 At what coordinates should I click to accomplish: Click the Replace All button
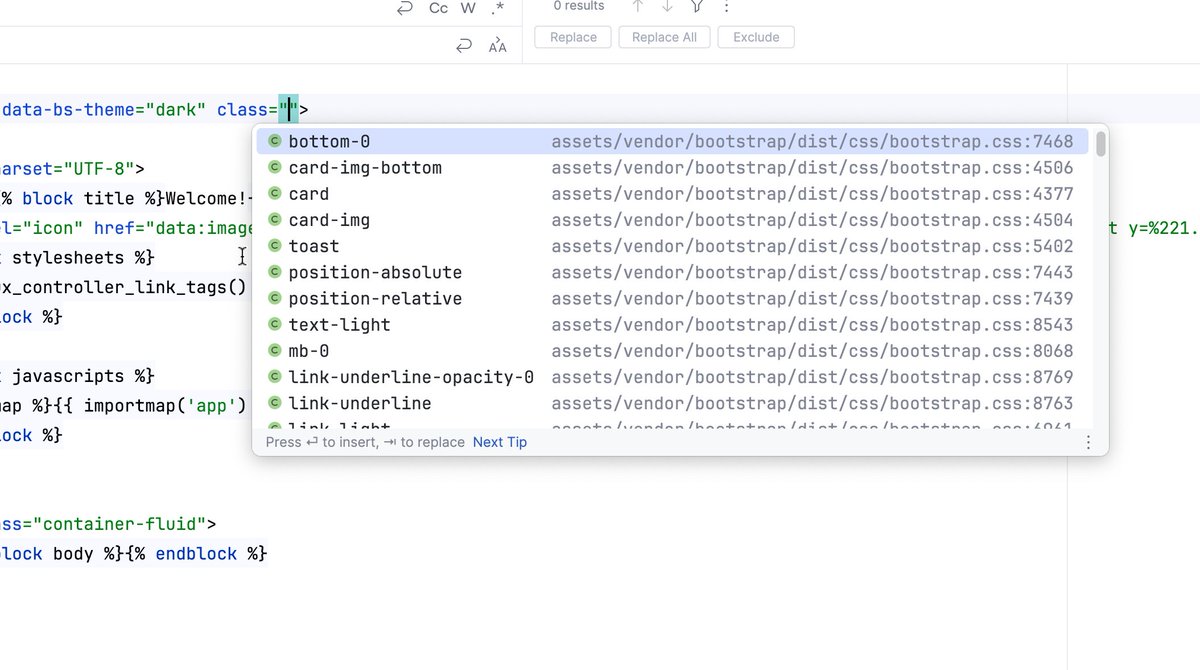(664, 37)
